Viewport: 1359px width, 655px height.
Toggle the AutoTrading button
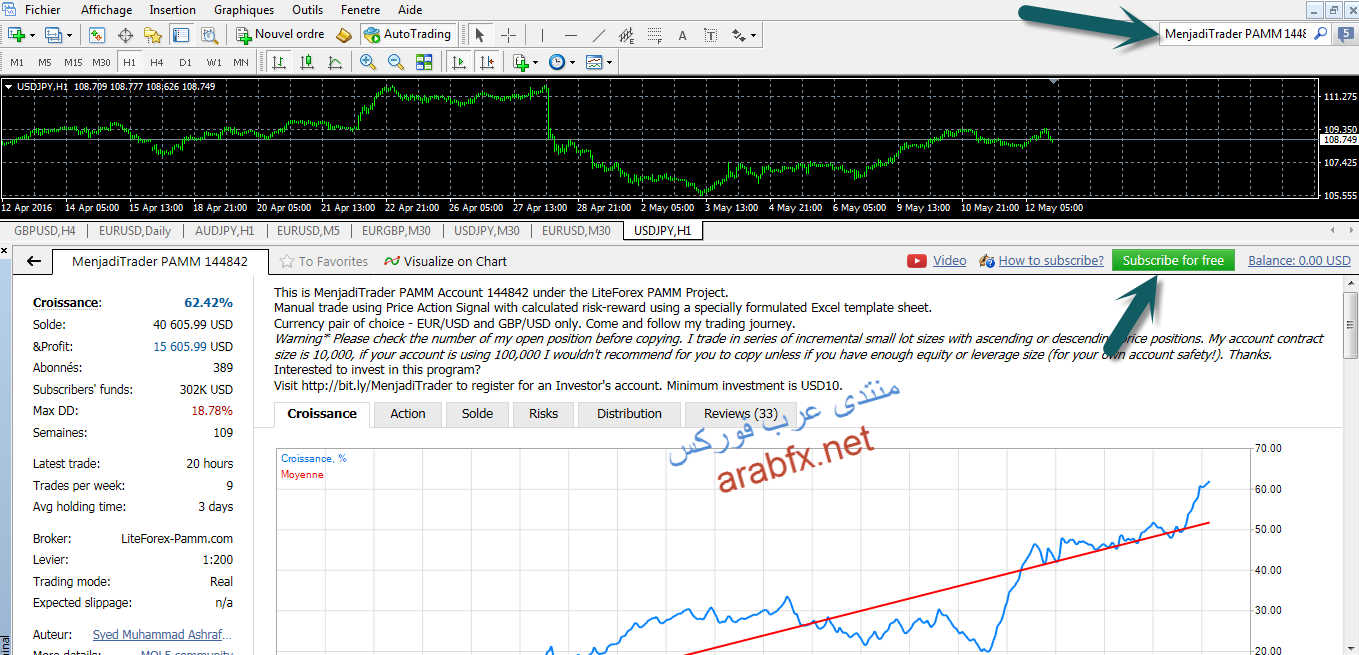click(407, 35)
